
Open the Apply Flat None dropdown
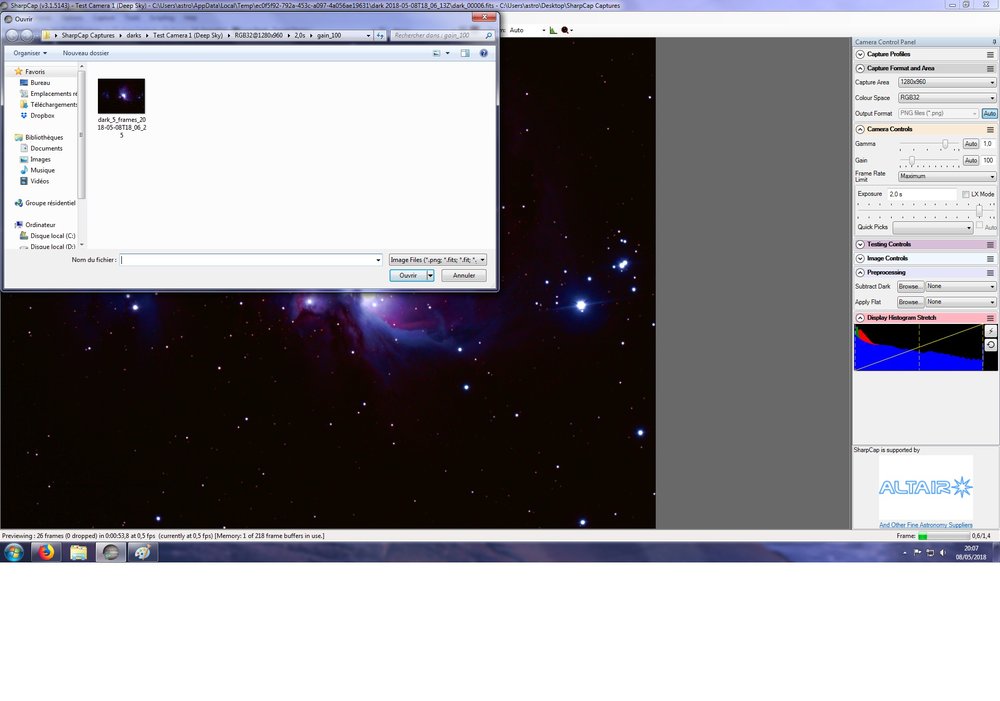[x=960, y=302]
